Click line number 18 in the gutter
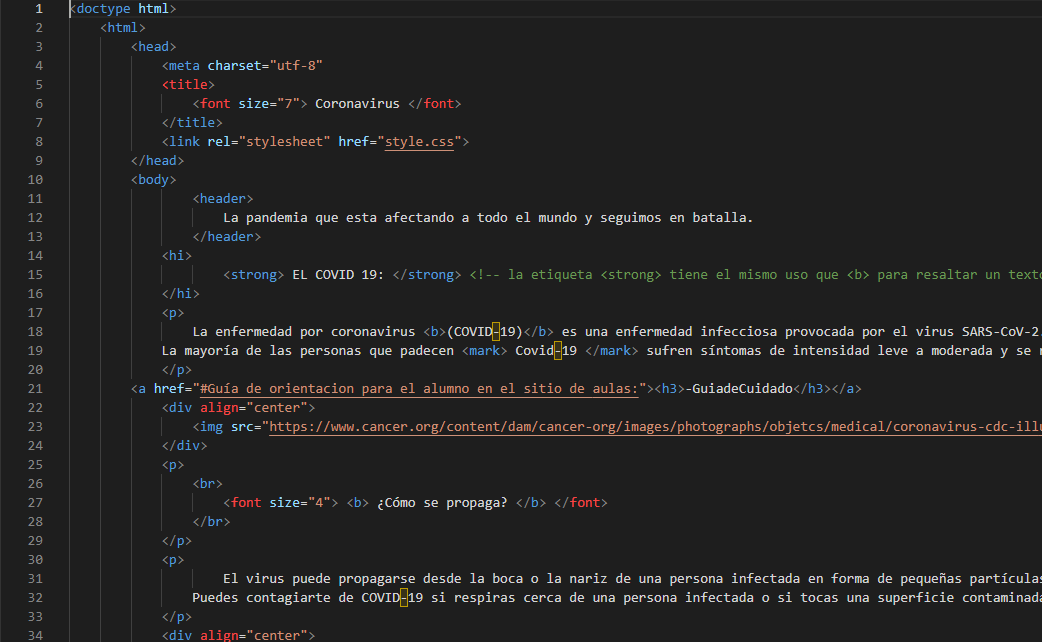The width and height of the screenshot is (1042, 642). click(35, 332)
